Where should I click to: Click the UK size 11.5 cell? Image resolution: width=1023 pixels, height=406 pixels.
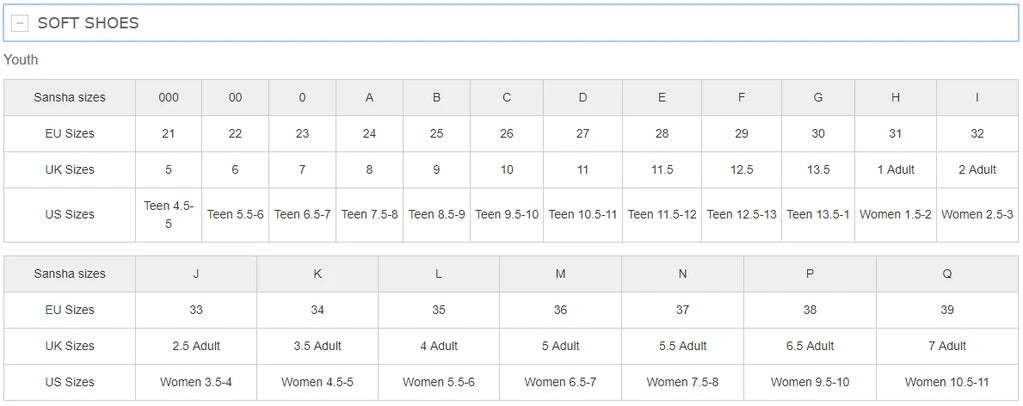[661, 170]
